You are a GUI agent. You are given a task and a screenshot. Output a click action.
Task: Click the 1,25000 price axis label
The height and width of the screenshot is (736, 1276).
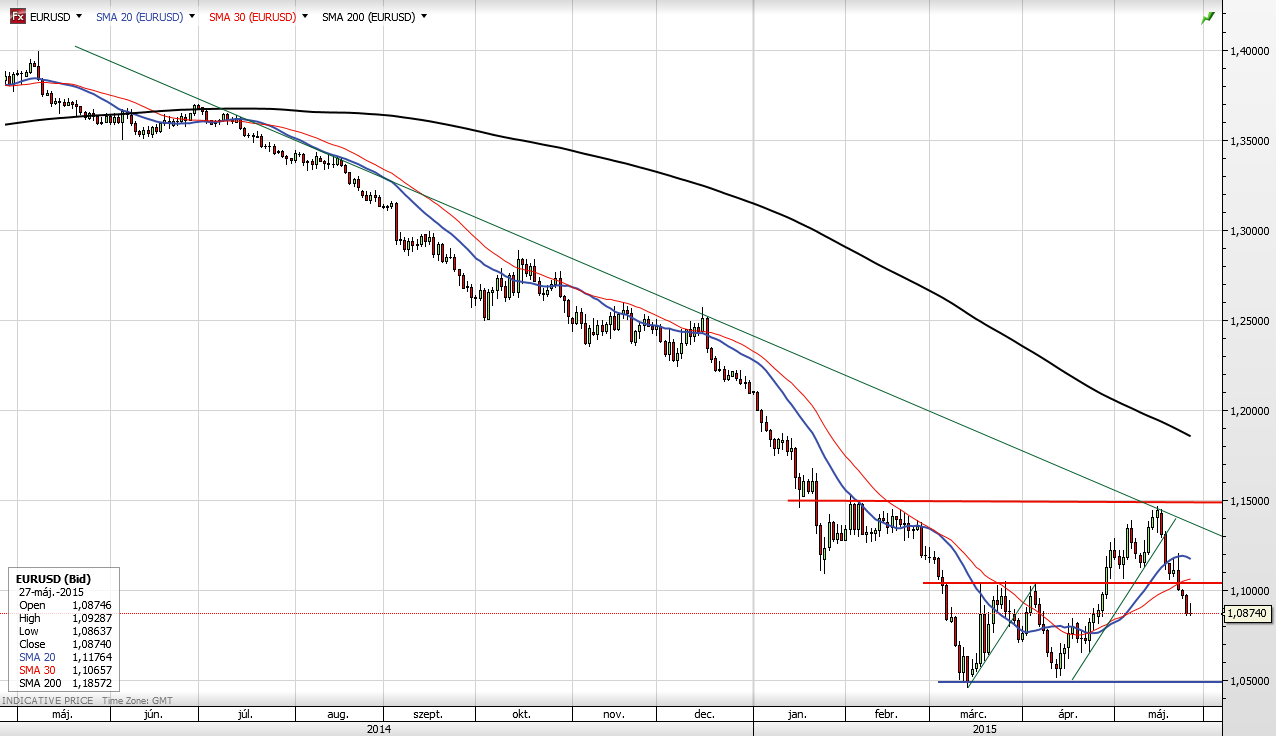1250,320
